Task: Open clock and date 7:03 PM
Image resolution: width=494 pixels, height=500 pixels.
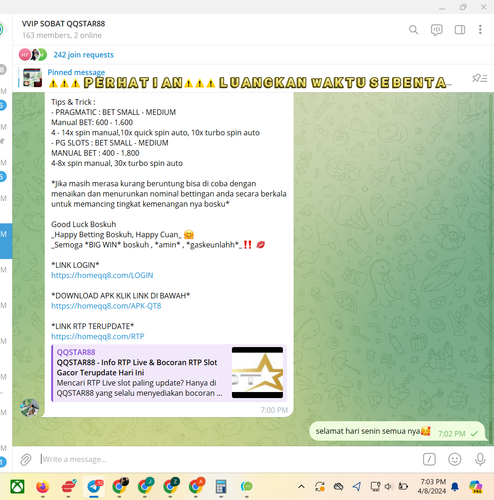Action: click(432, 487)
